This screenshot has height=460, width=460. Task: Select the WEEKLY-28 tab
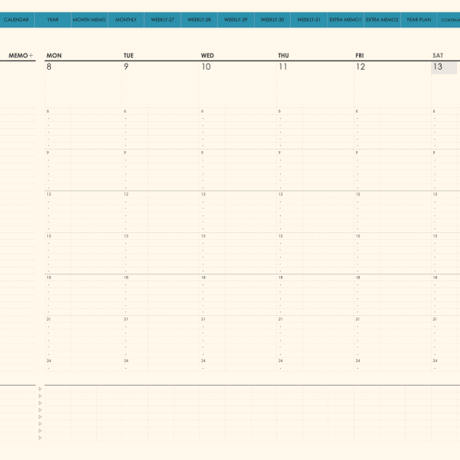point(199,20)
